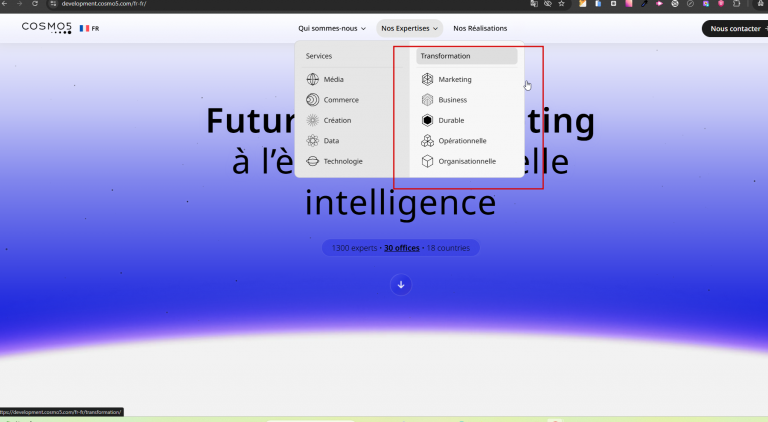768x422 pixels.
Task: Open site information icon in address bar
Action: pos(53,3)
